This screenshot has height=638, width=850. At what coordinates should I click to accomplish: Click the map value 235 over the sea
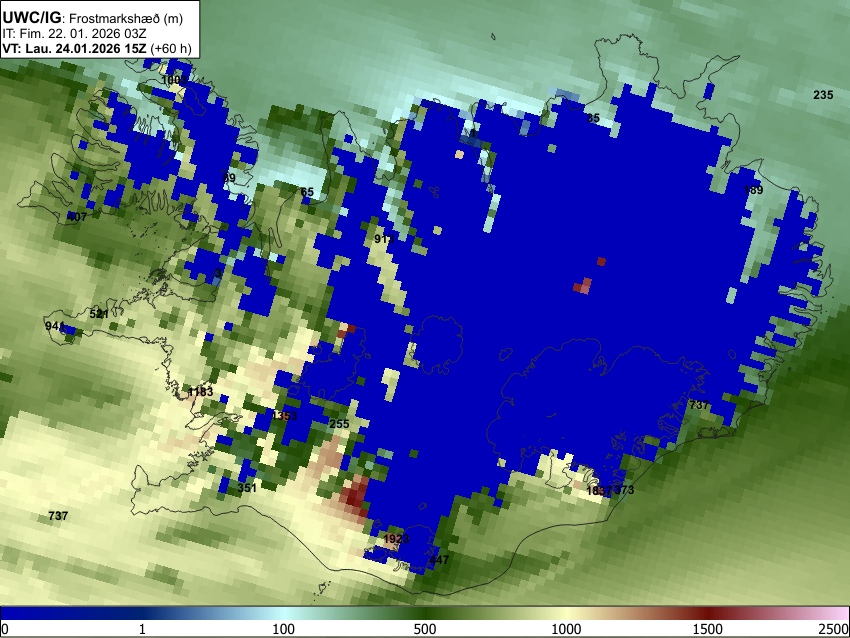823,95
